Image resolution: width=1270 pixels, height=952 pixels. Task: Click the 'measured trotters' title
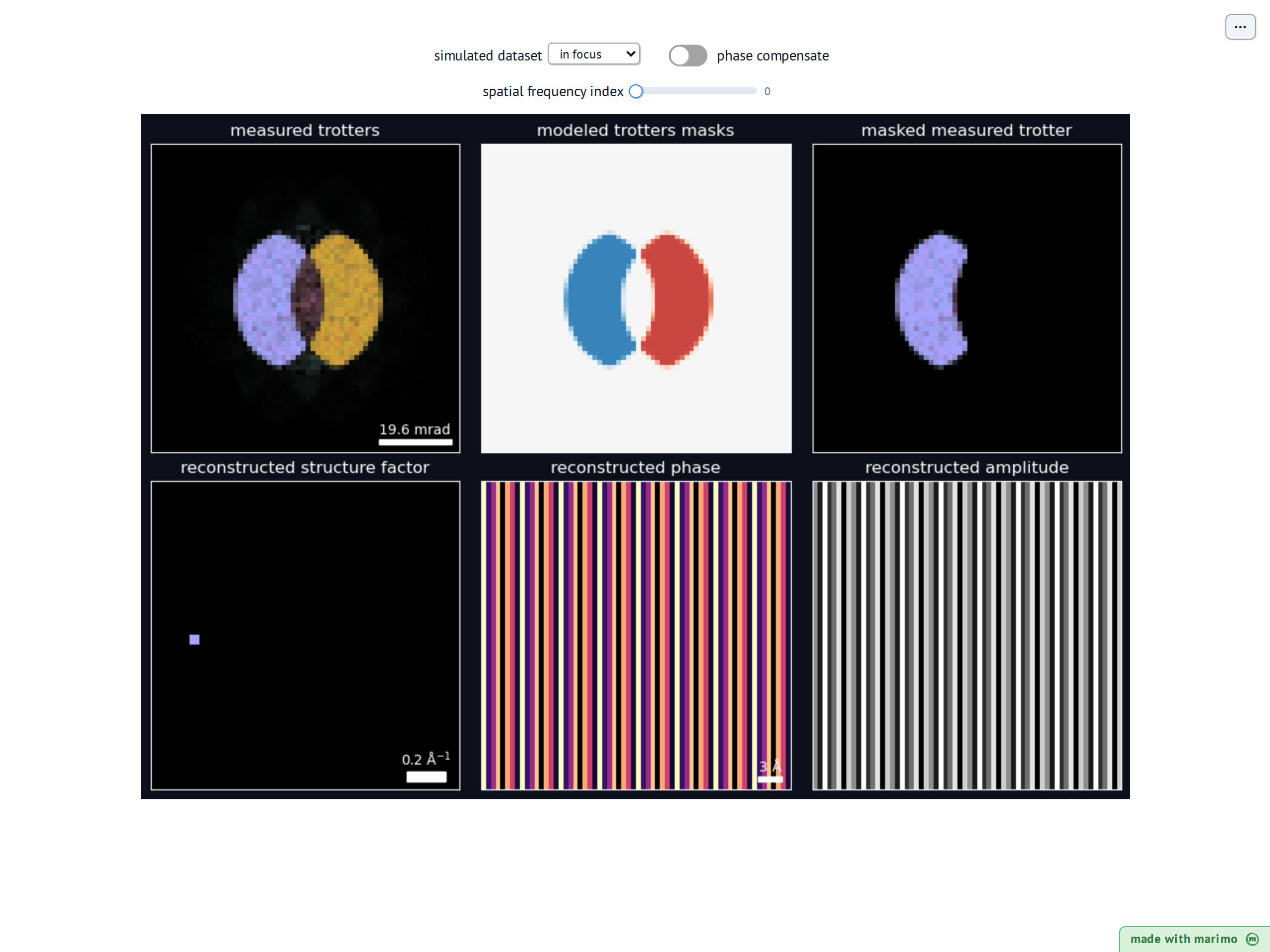click(305, 130)
